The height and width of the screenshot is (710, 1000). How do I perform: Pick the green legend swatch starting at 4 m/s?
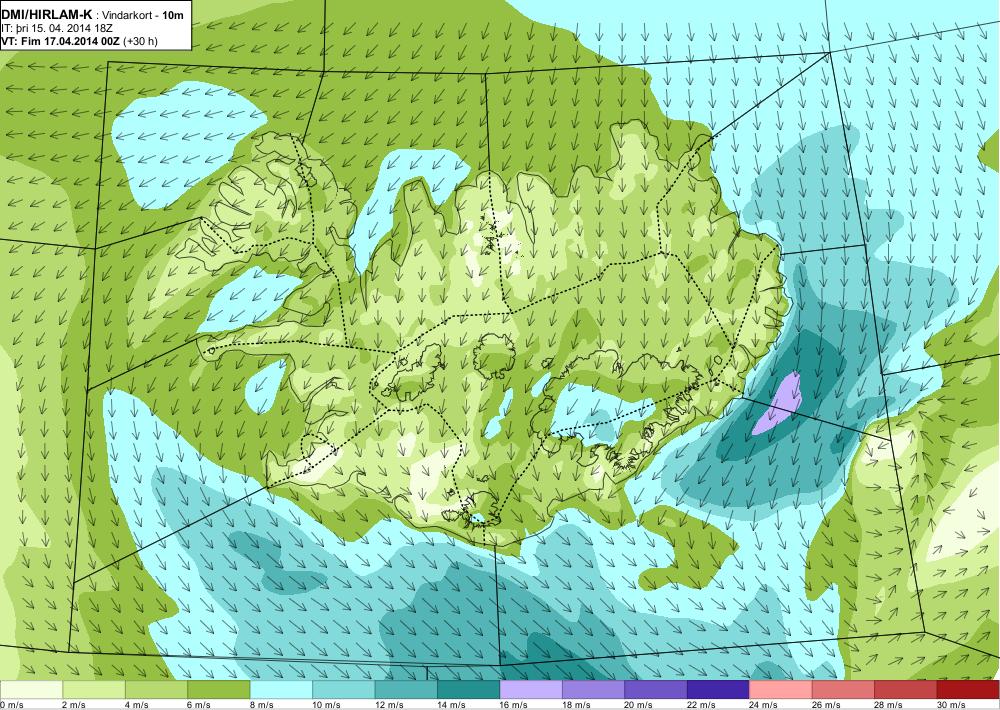(156, 690)
